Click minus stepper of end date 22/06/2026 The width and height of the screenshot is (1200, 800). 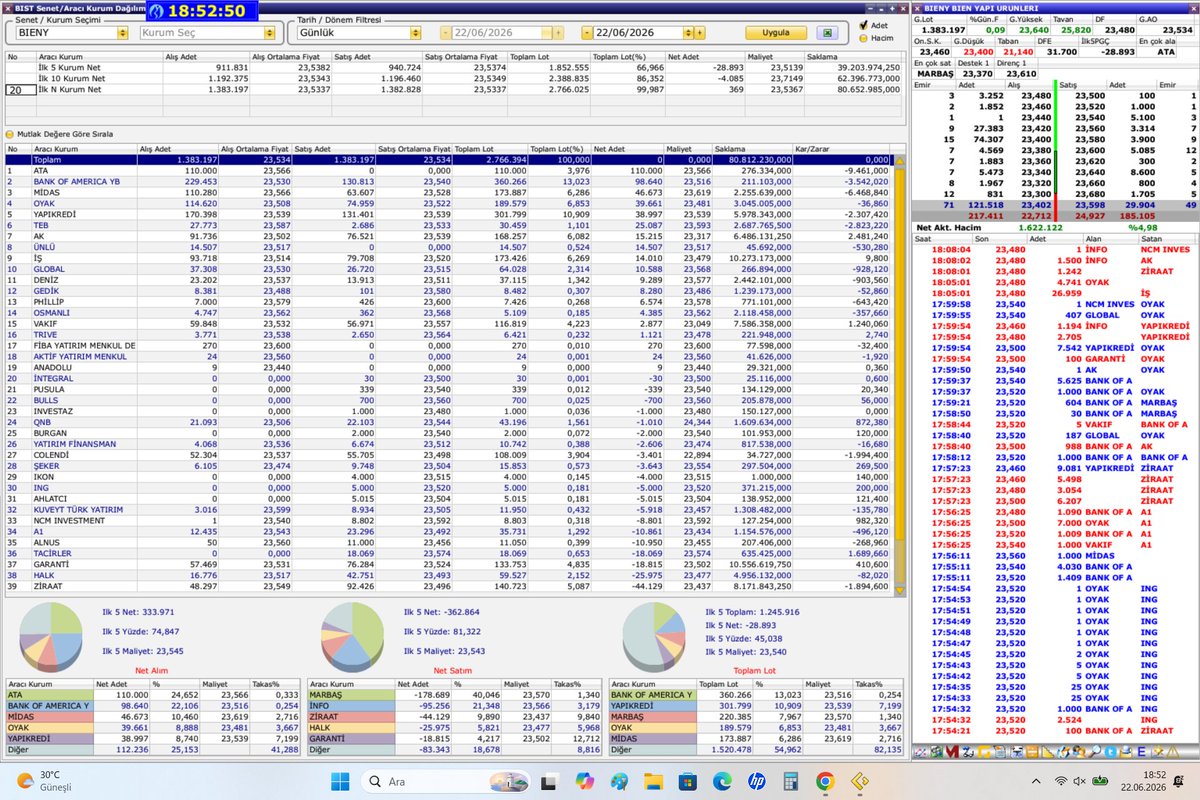(x=586, y=33)
